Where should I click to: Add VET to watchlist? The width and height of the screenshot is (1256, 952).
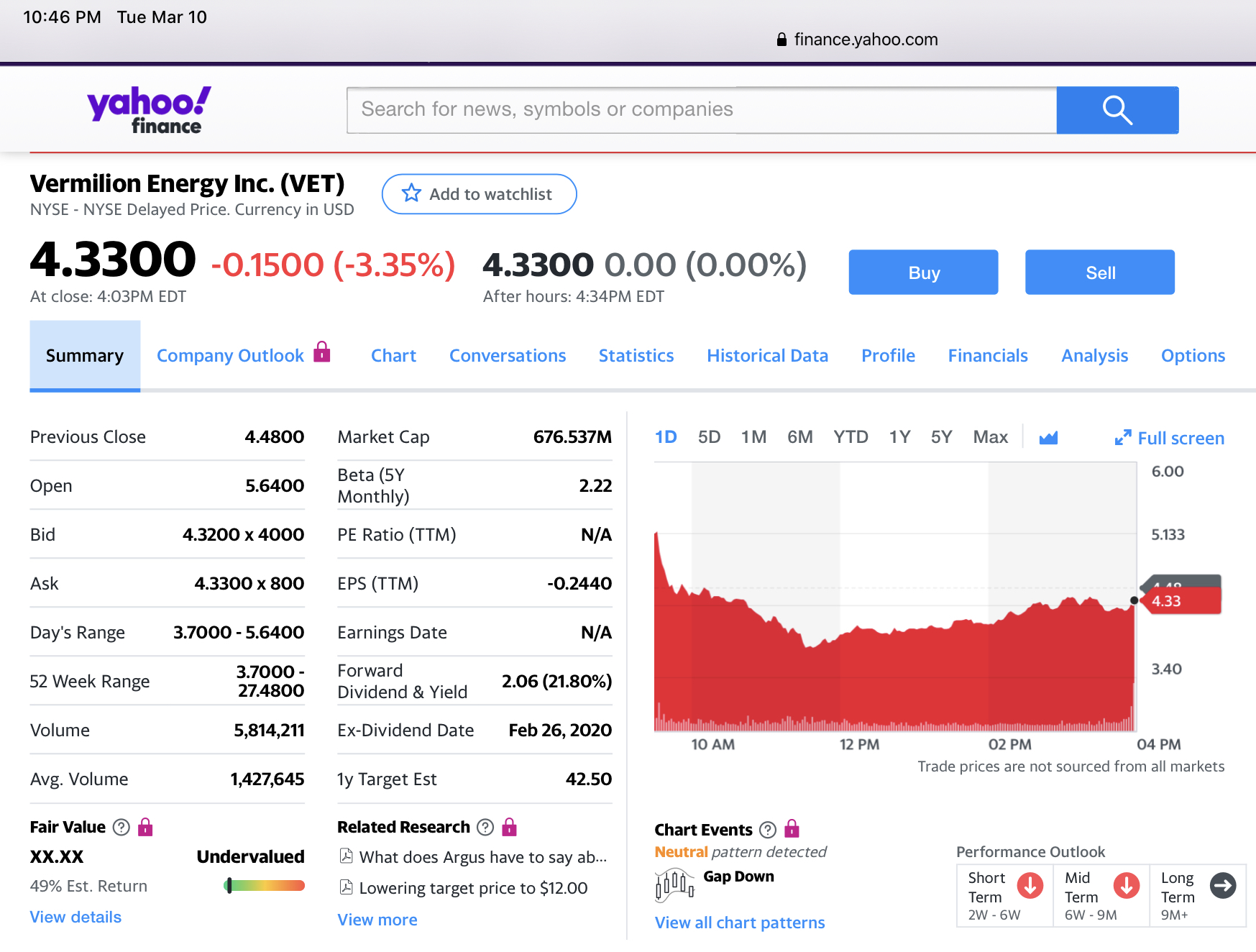[x=479, y=194]
